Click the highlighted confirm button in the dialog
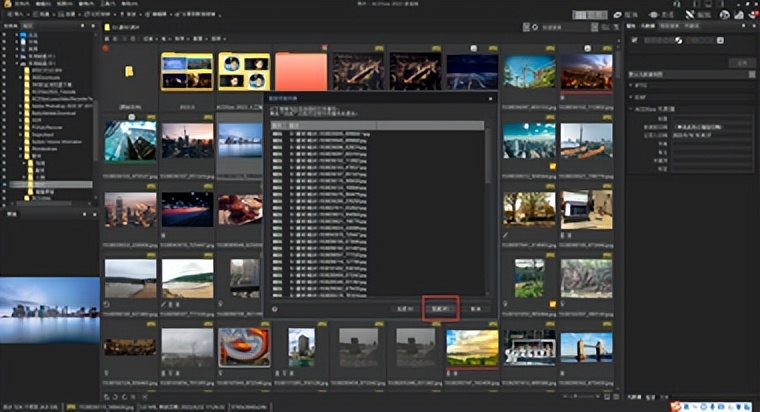 (440, 309)
